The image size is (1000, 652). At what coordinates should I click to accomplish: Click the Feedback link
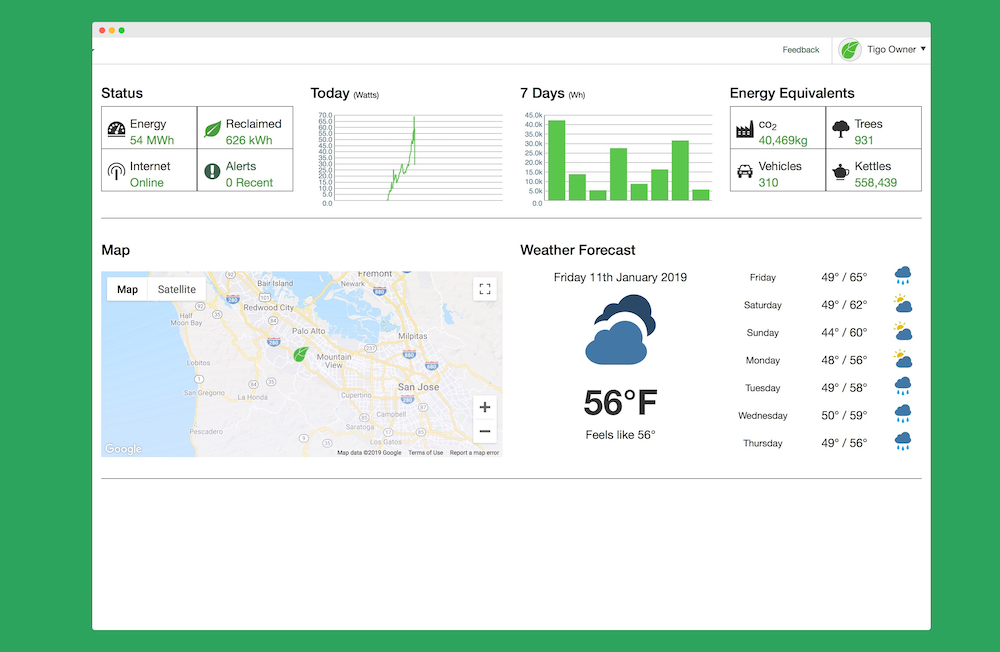click(x=800, y=50)
